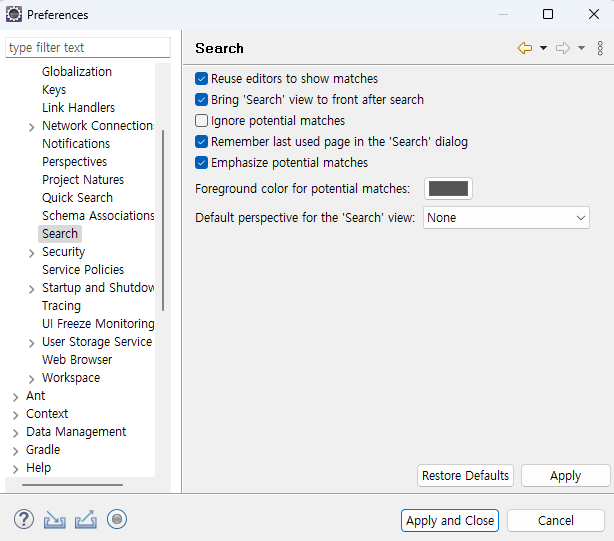Click the type filter text field
The image size is (614, 541).
pos(88,48)
